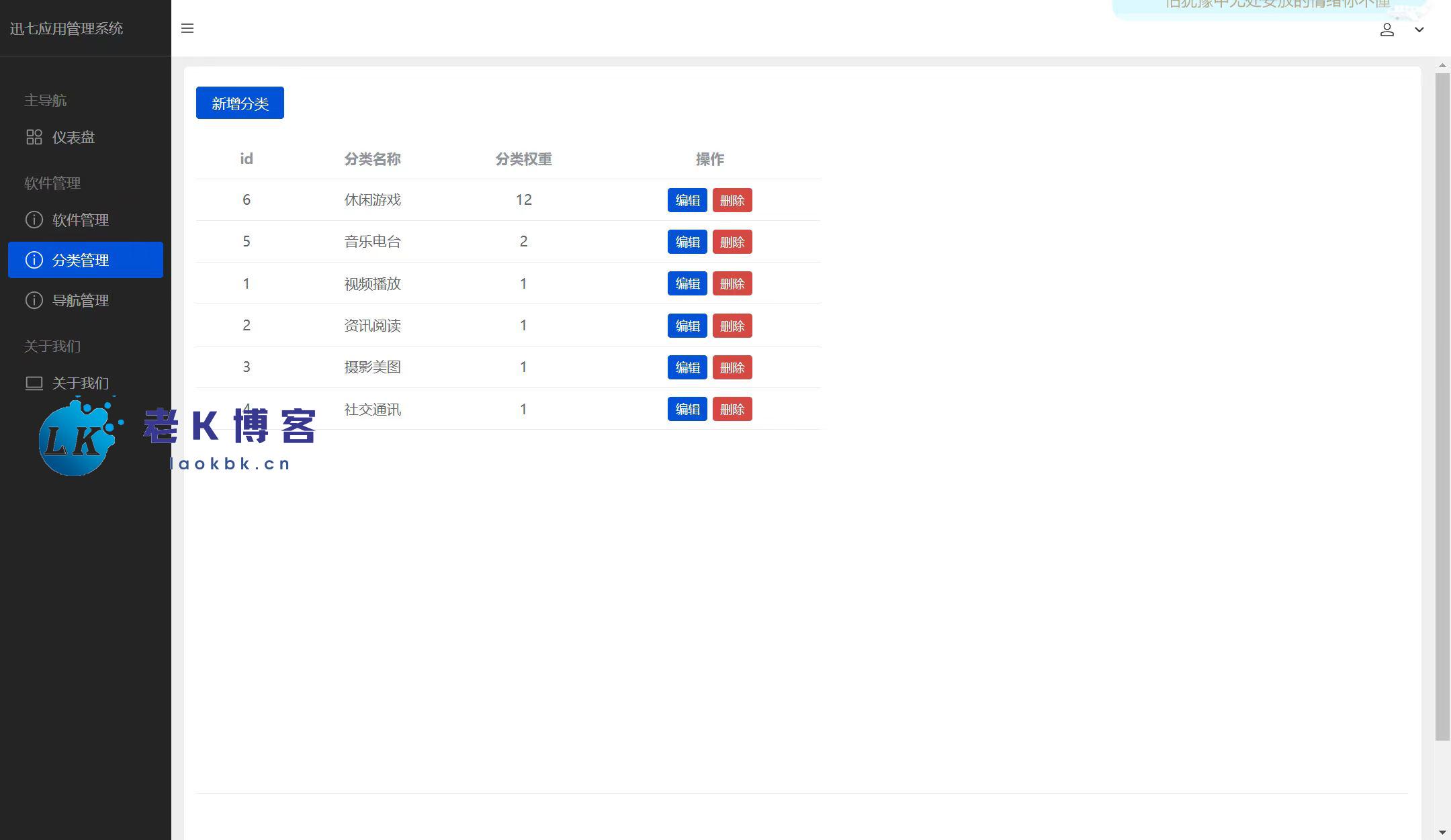Delete the 摄影美图 category

[732, 367]
